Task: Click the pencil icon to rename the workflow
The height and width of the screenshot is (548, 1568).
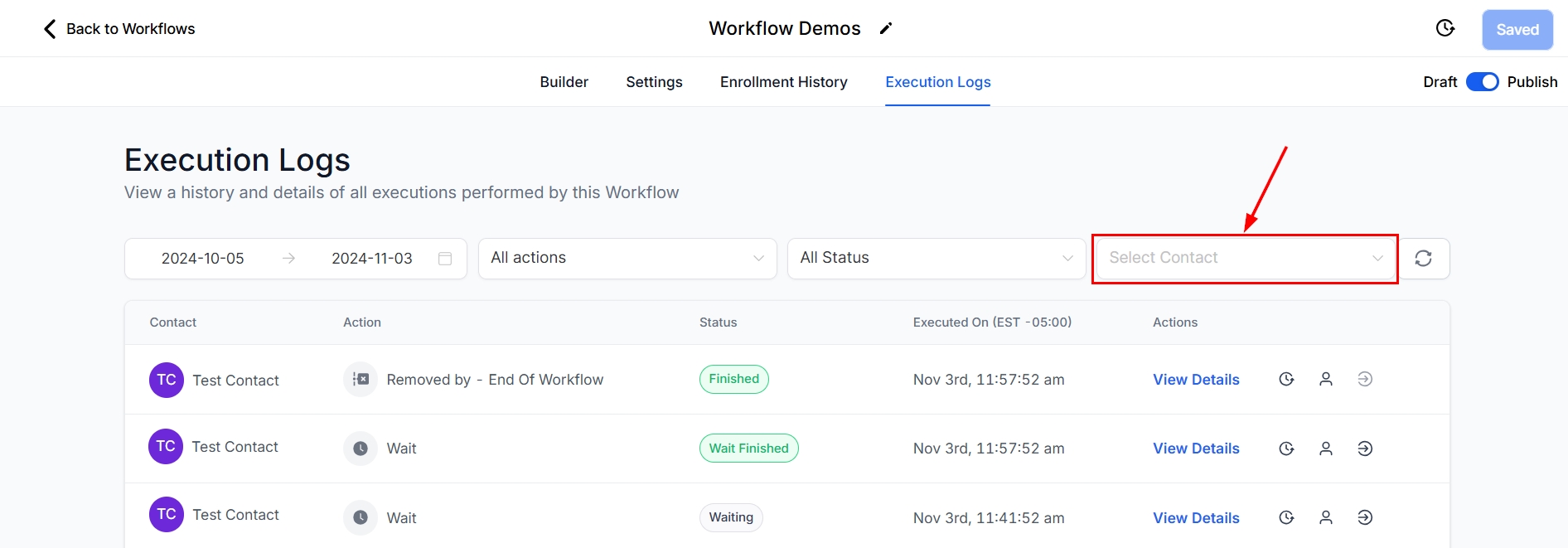Action: coord(886,29)
